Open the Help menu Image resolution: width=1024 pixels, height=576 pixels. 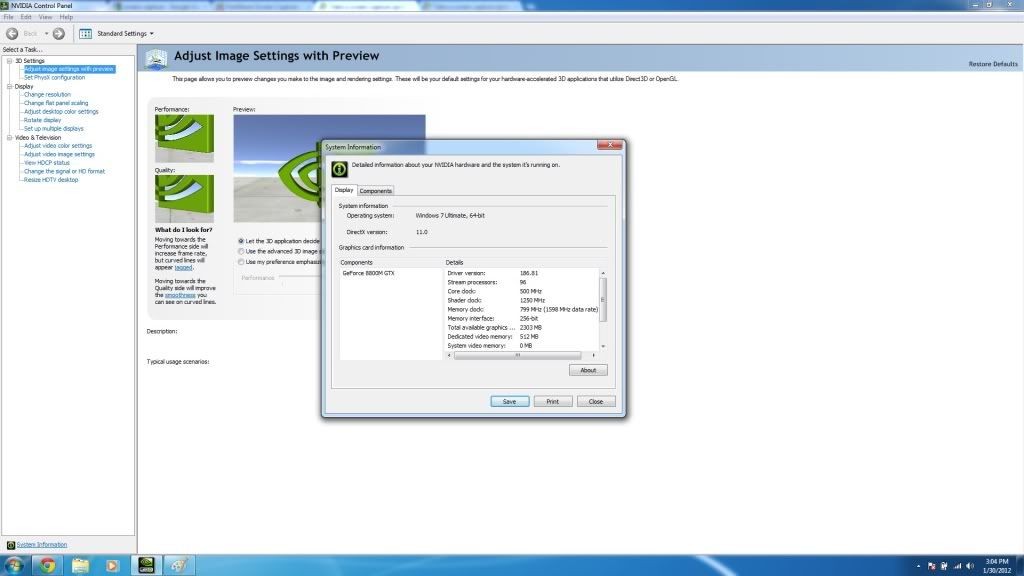(66, 17)
